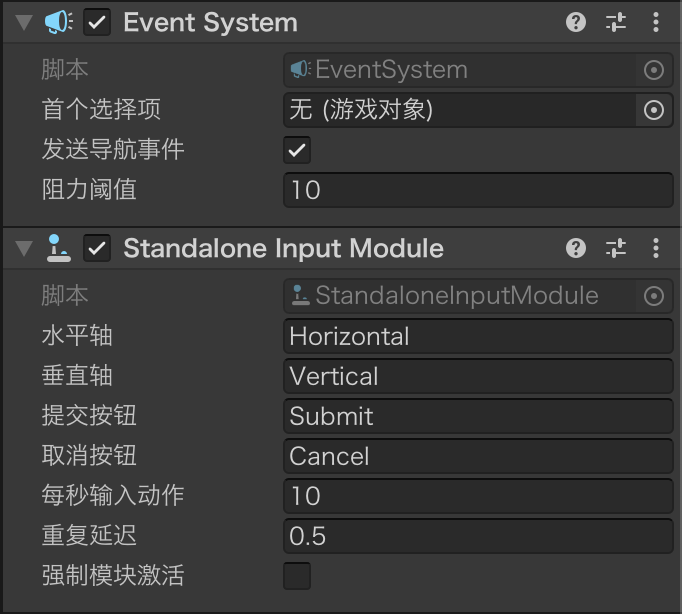Open Standalone Input Module kebab menu
This screenshot has height=614, width=682.
pos(656,248)
